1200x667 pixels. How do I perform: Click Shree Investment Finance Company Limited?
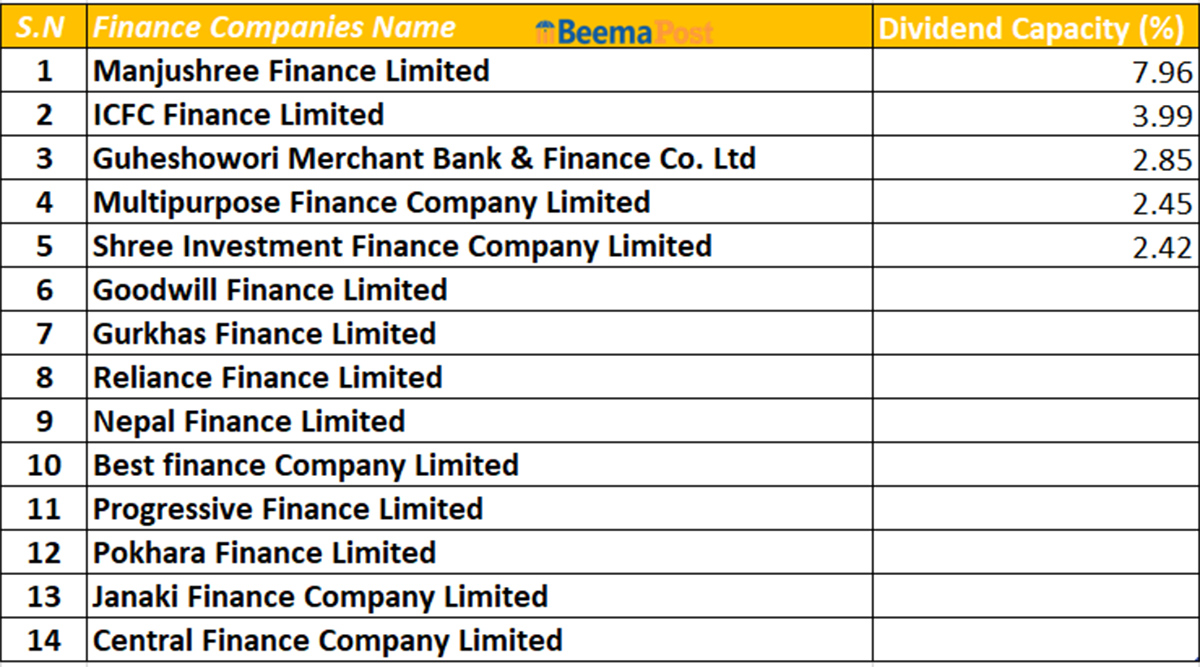pyautogui.click(x=402, y=246)
